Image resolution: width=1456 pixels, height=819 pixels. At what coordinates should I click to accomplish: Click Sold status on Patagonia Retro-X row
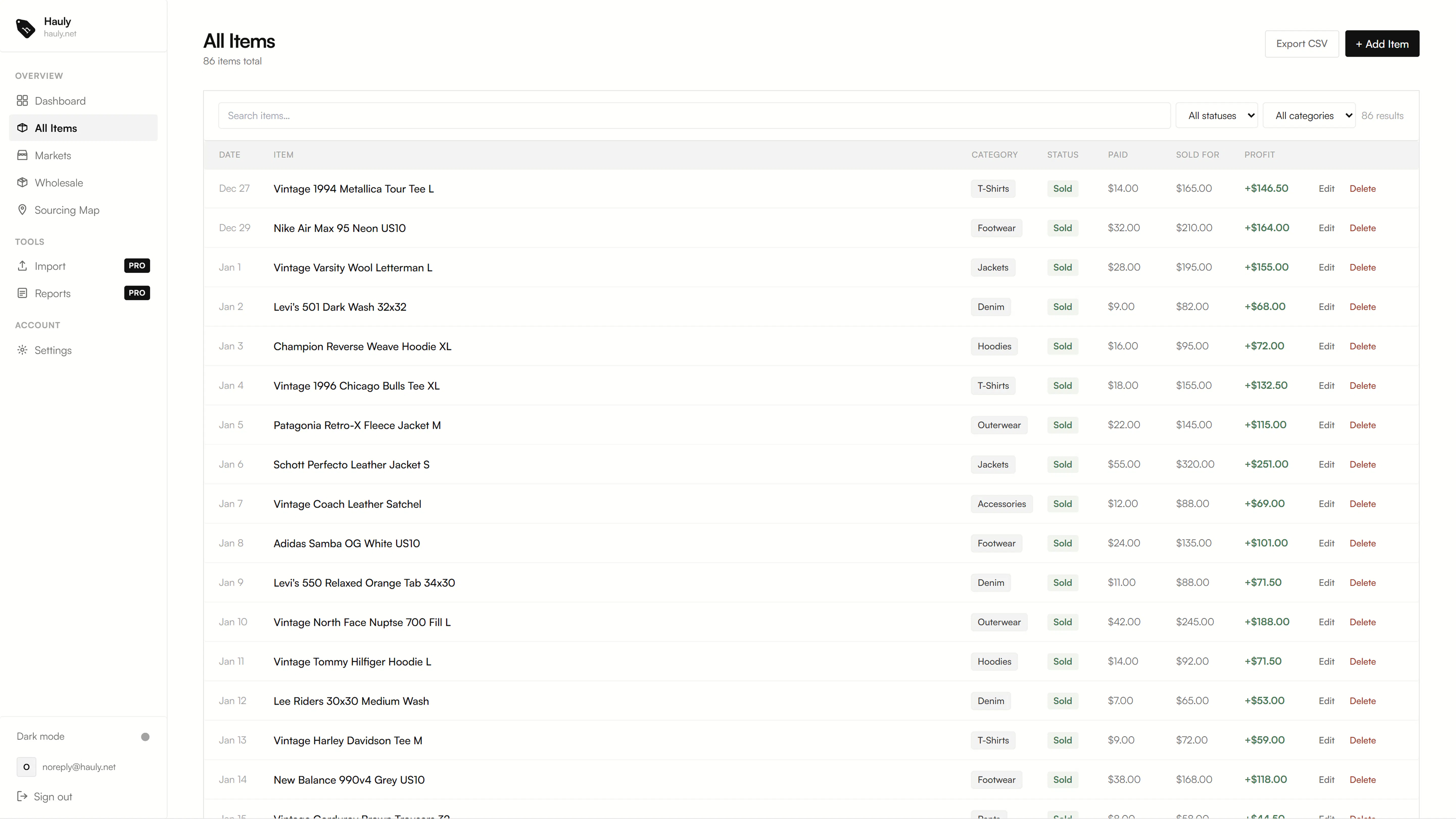pos(1062,425)
